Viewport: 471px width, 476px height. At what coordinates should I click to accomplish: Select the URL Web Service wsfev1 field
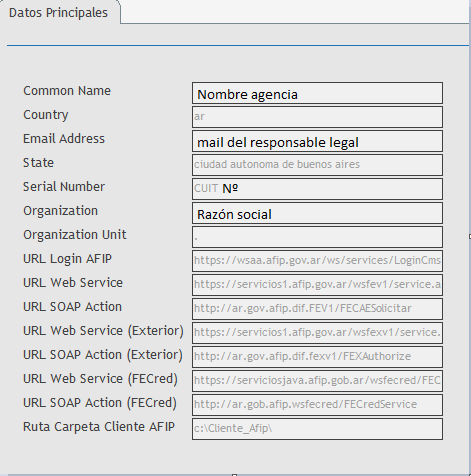(317, 285)
